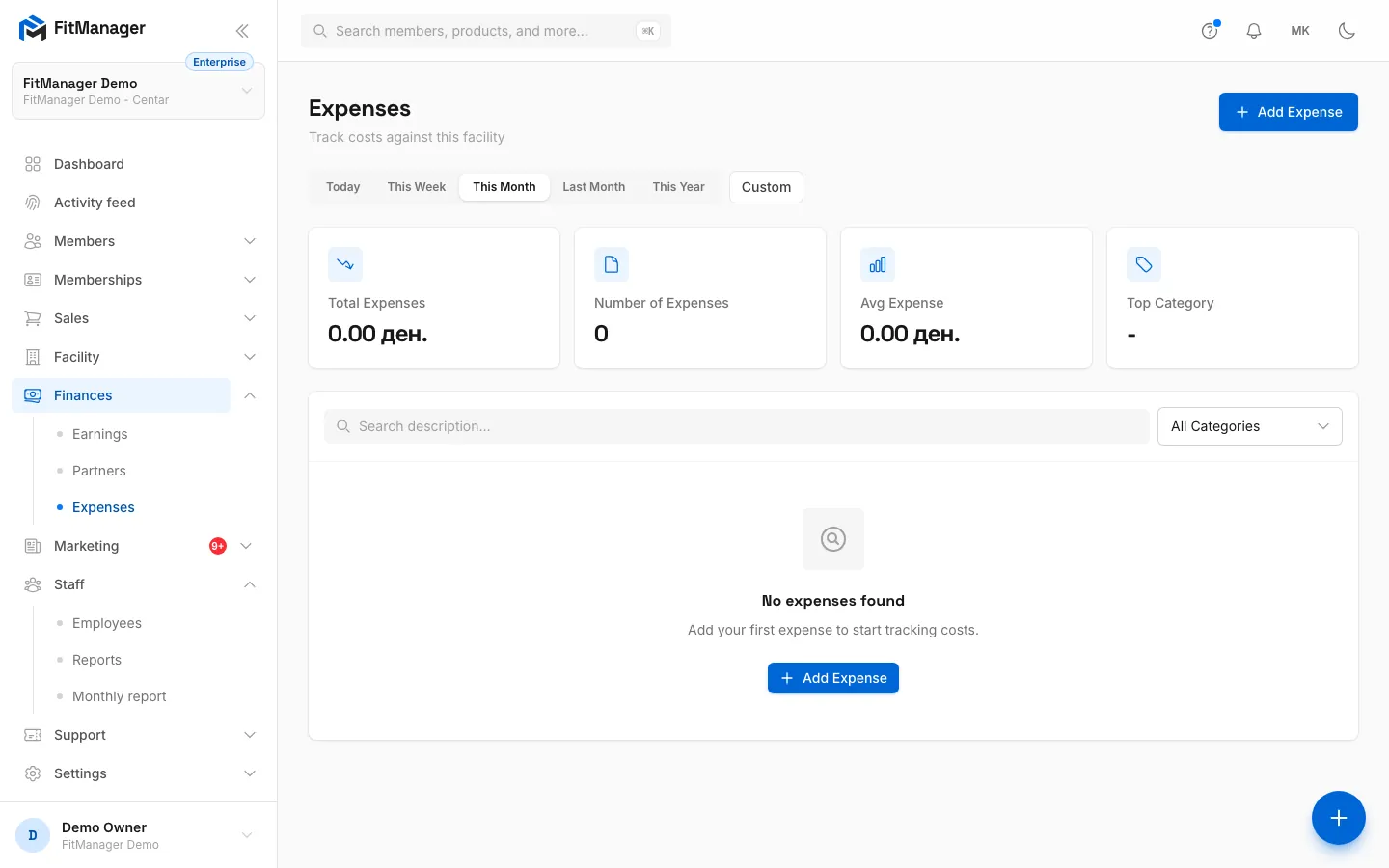Expand the Marketing submenu chevron
Screen dimensions: 1389x868
point(246,546)
